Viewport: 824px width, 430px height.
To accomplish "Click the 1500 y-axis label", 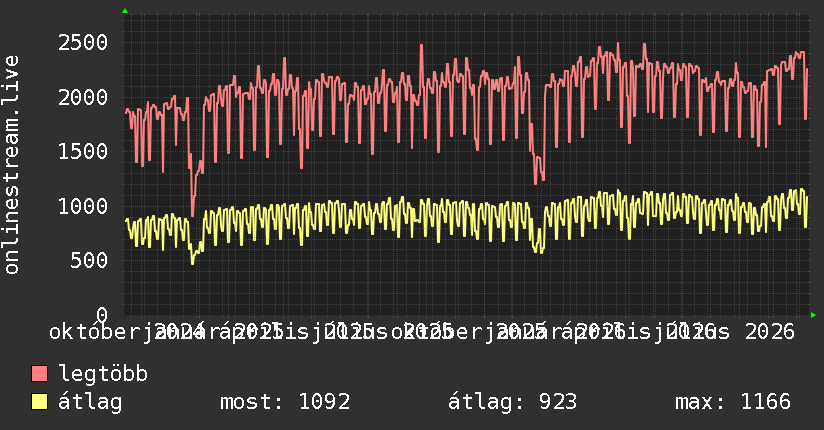I will pos(83,151).
